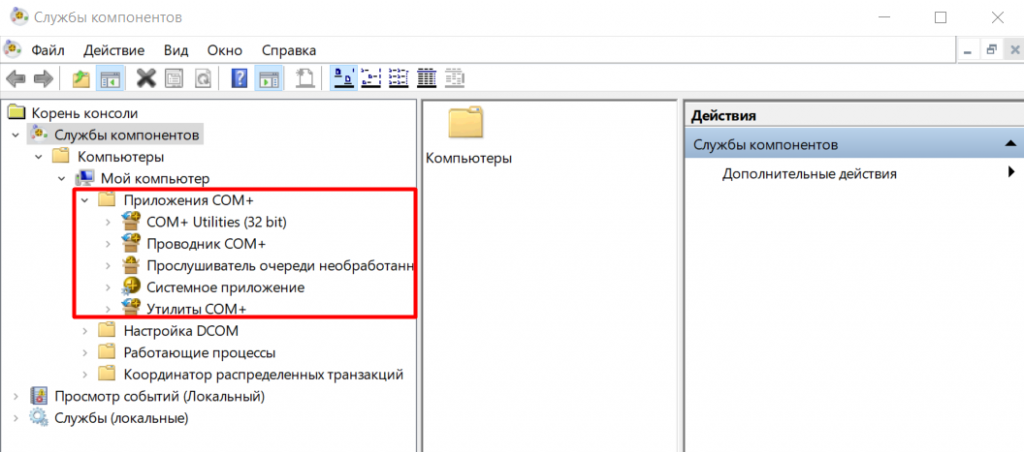Switch to Large Icons view
This screenshot has width=1024, height=452.
344,78
